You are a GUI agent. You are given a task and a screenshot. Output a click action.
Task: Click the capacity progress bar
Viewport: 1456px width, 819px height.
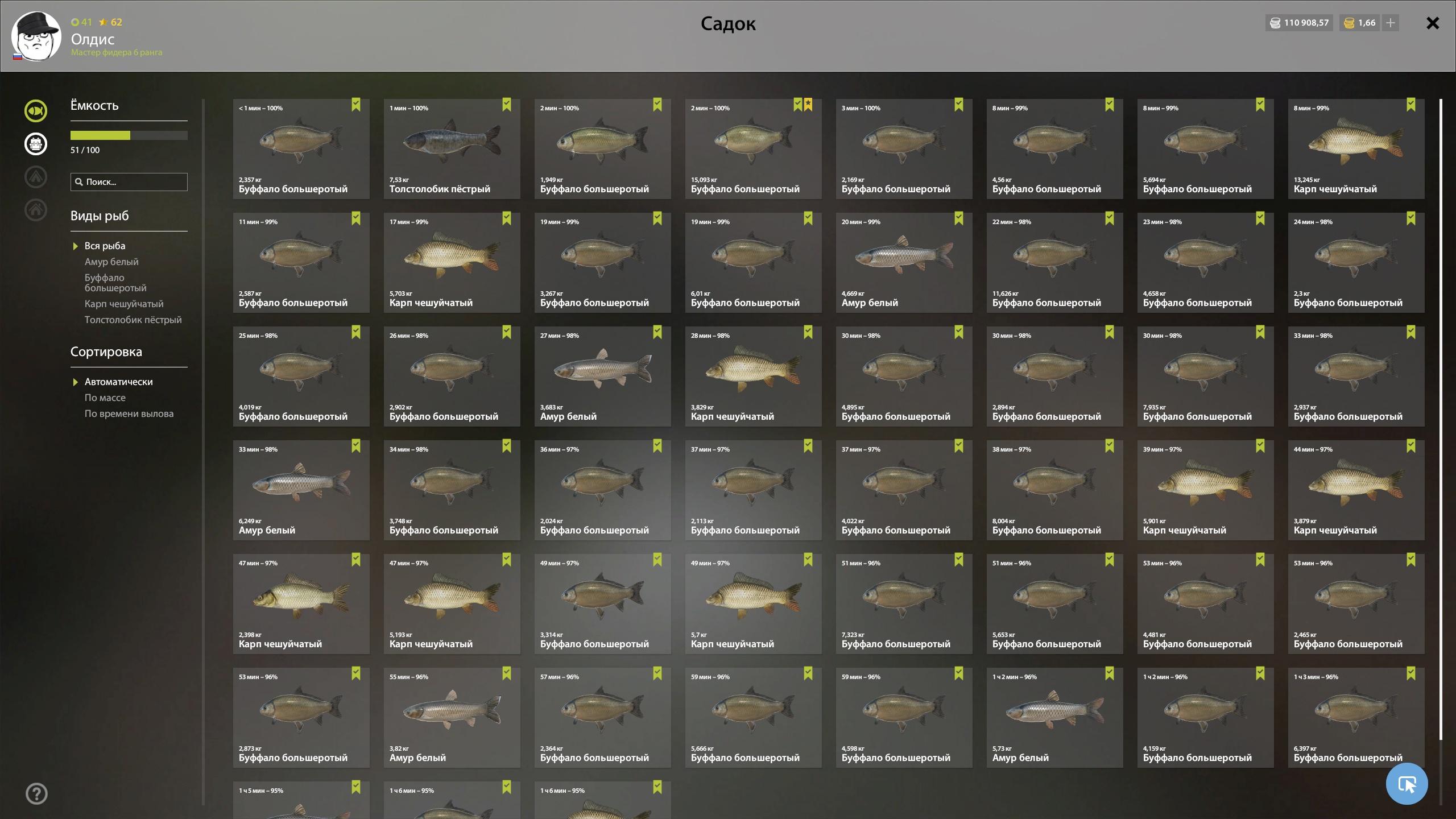(129, 135)
